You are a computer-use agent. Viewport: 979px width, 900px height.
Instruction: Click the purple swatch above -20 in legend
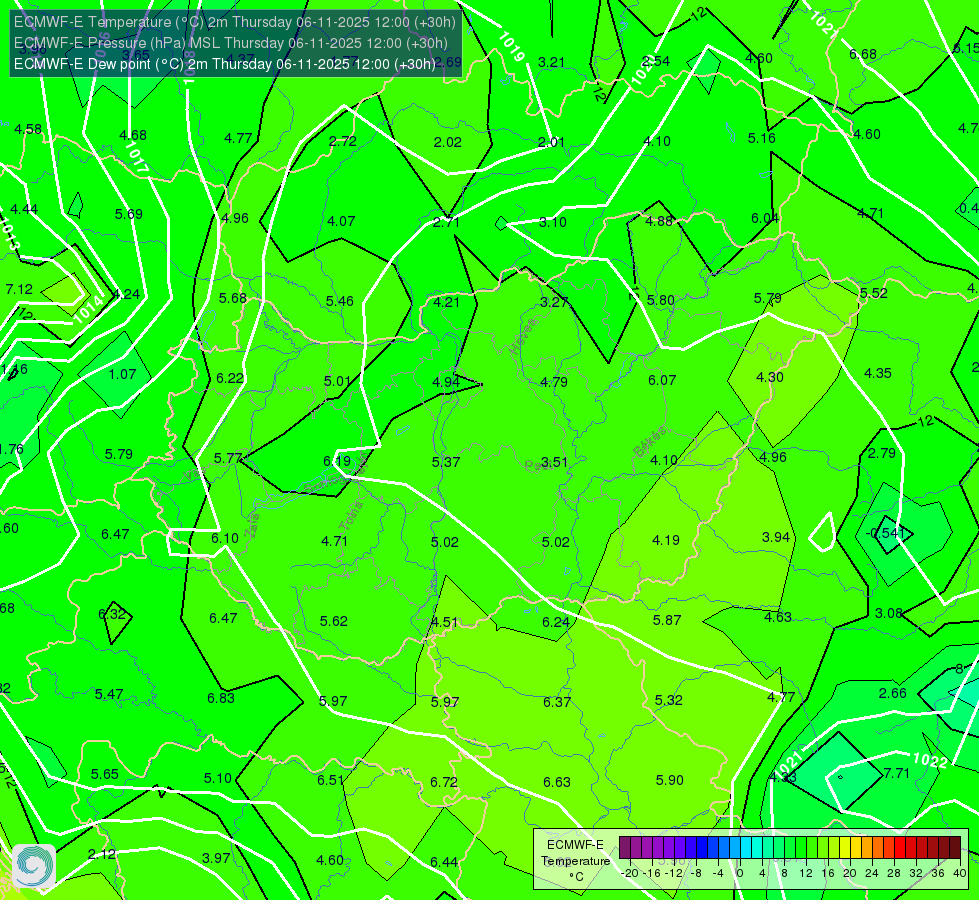tap(625, 848)
